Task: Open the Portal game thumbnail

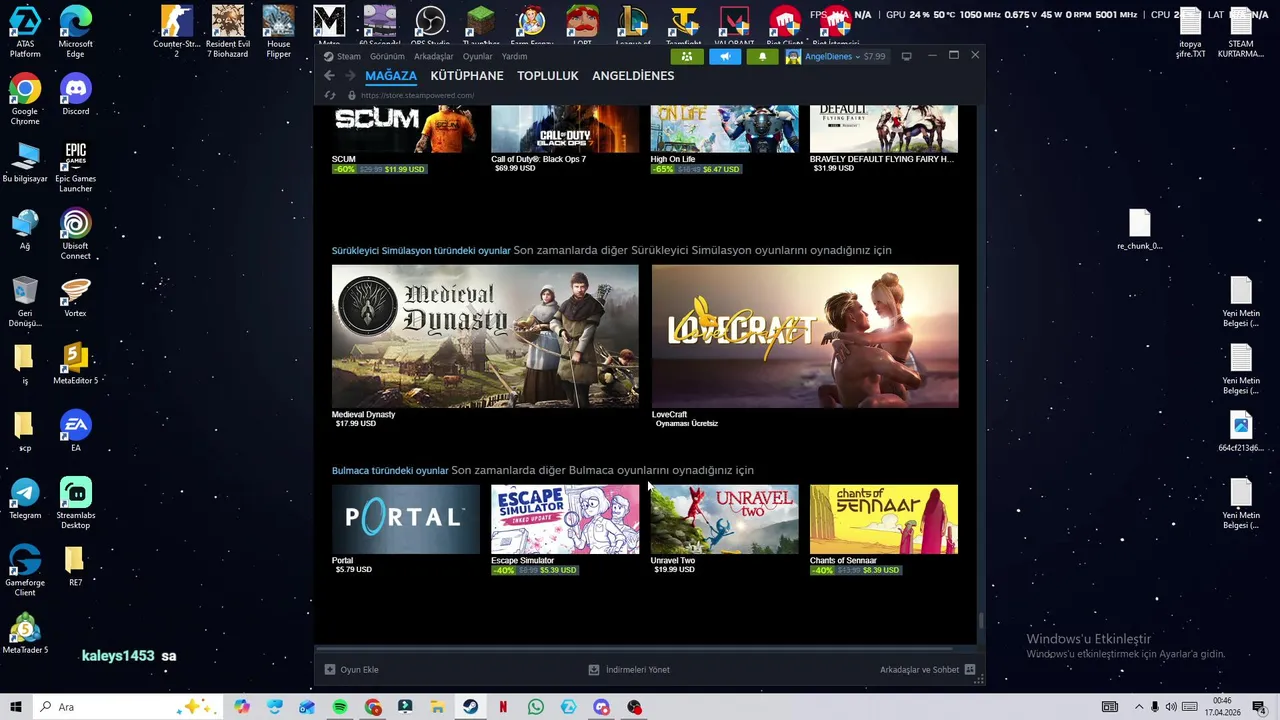Action: coord(406,519)
